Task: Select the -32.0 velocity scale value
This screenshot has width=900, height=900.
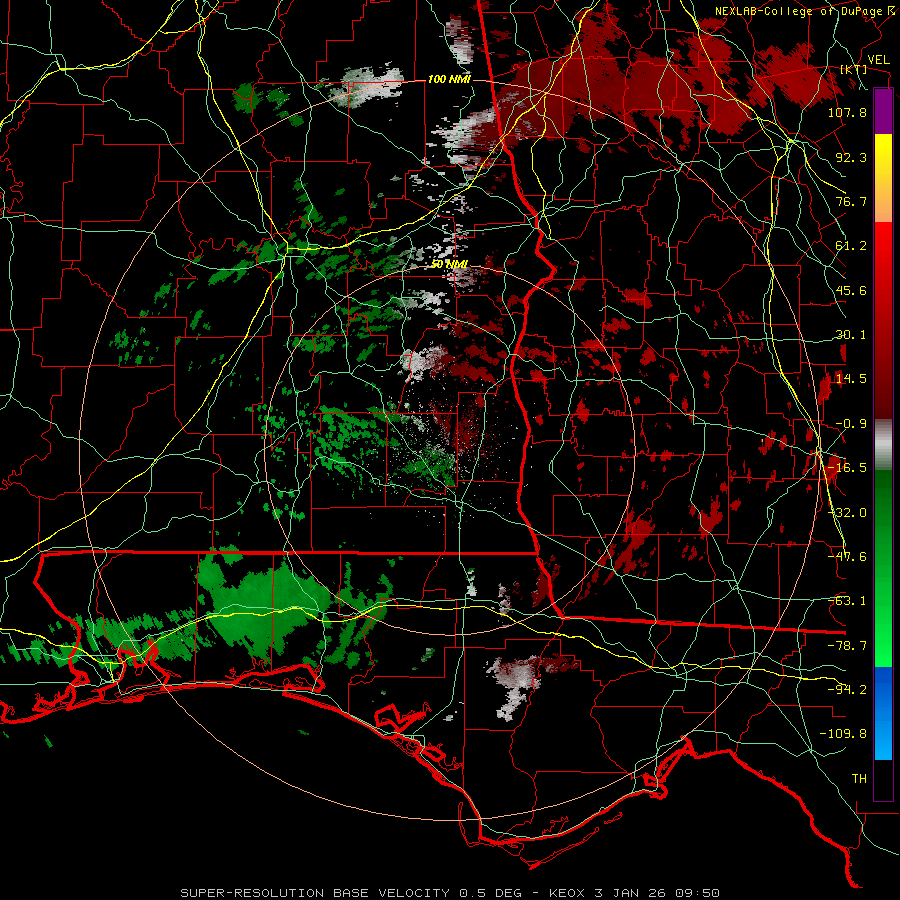Action: pyautogui.click(x=847, y=513)
